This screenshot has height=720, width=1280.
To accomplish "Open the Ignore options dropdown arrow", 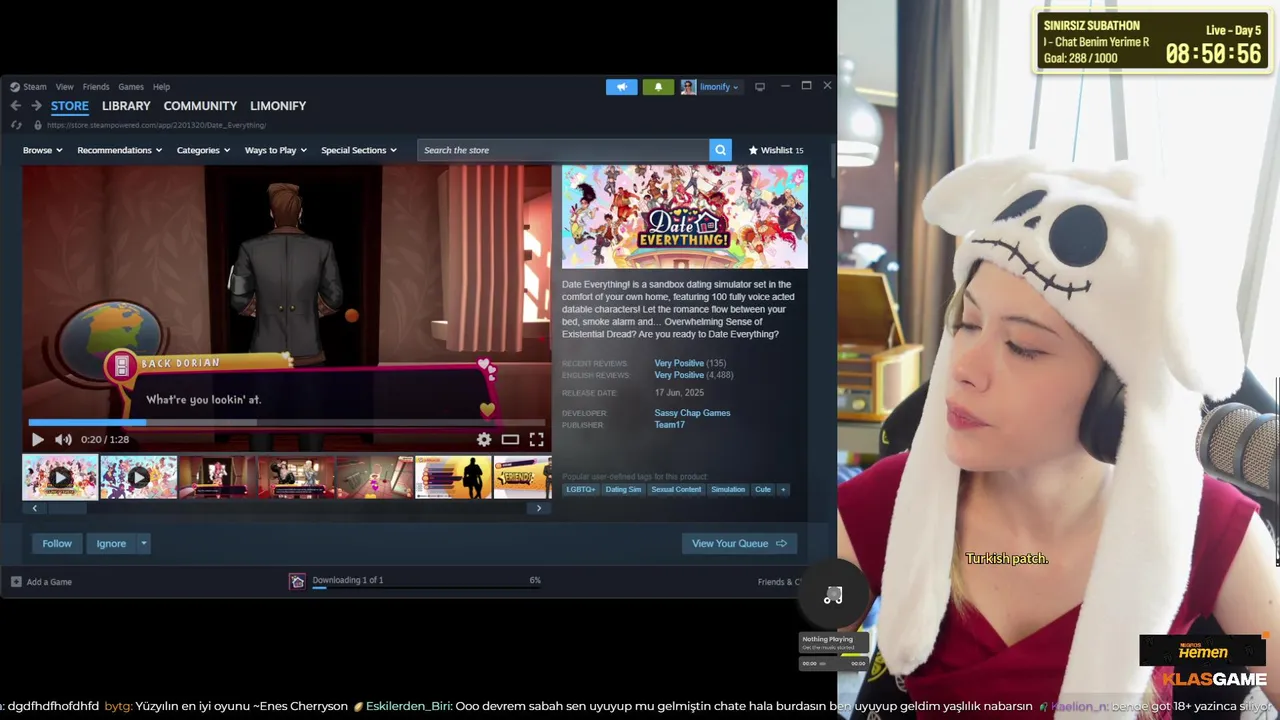I will coord(143,543).
